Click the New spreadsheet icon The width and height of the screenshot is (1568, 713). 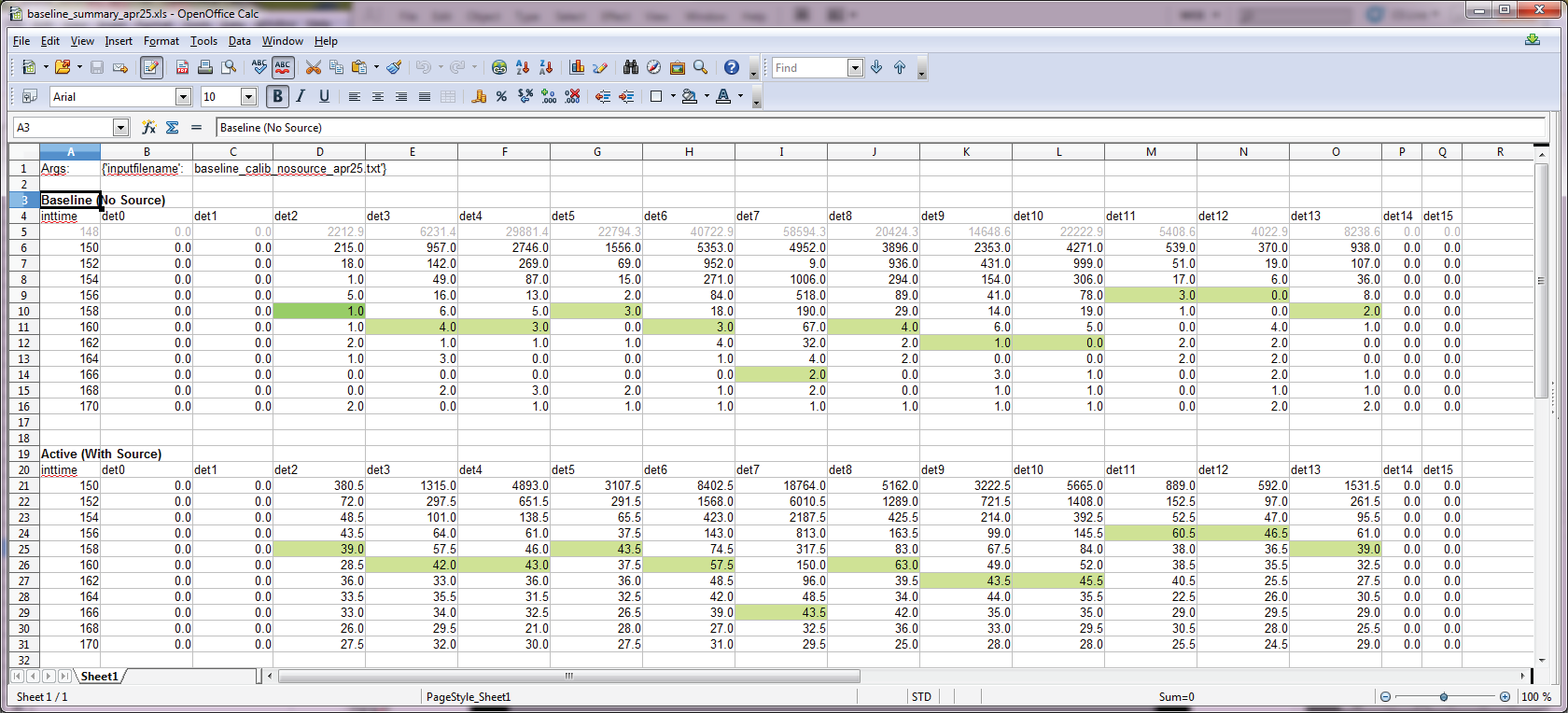coord(29,67)
